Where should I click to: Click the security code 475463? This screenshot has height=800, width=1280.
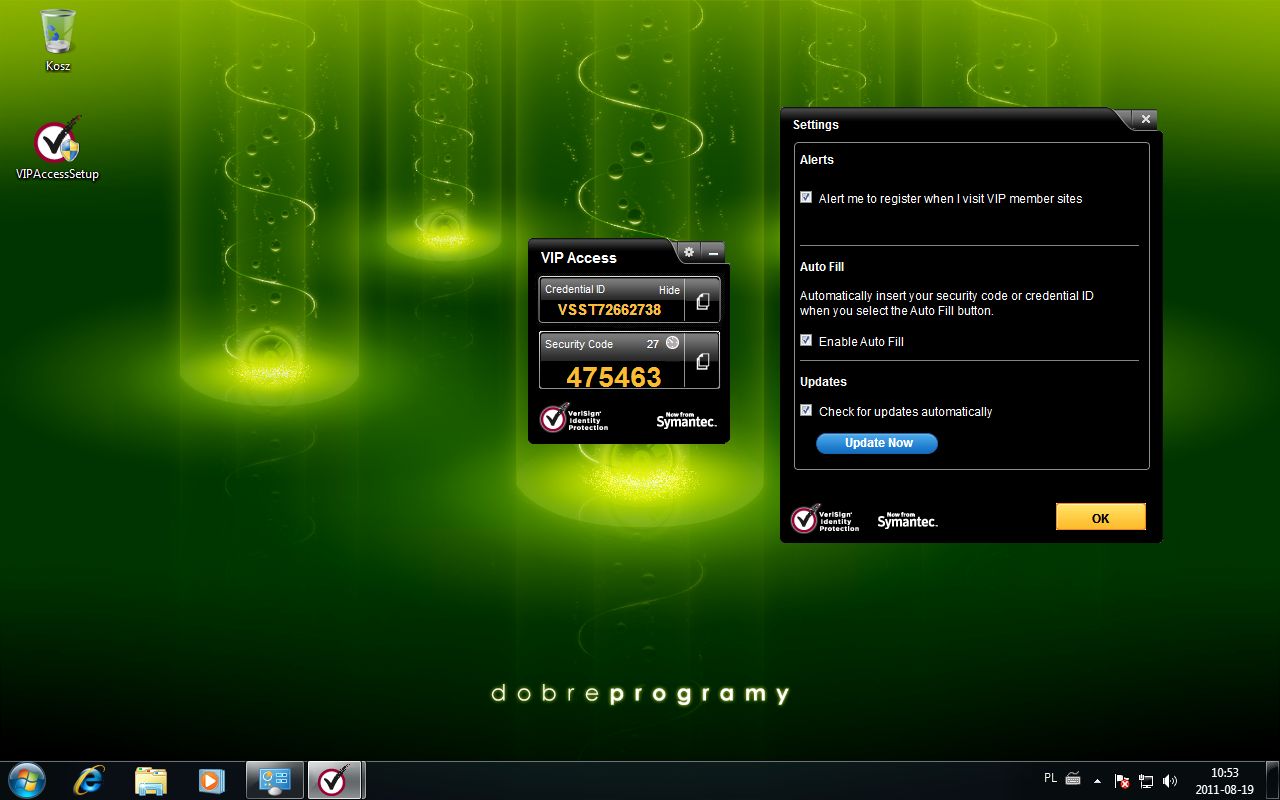614,376
